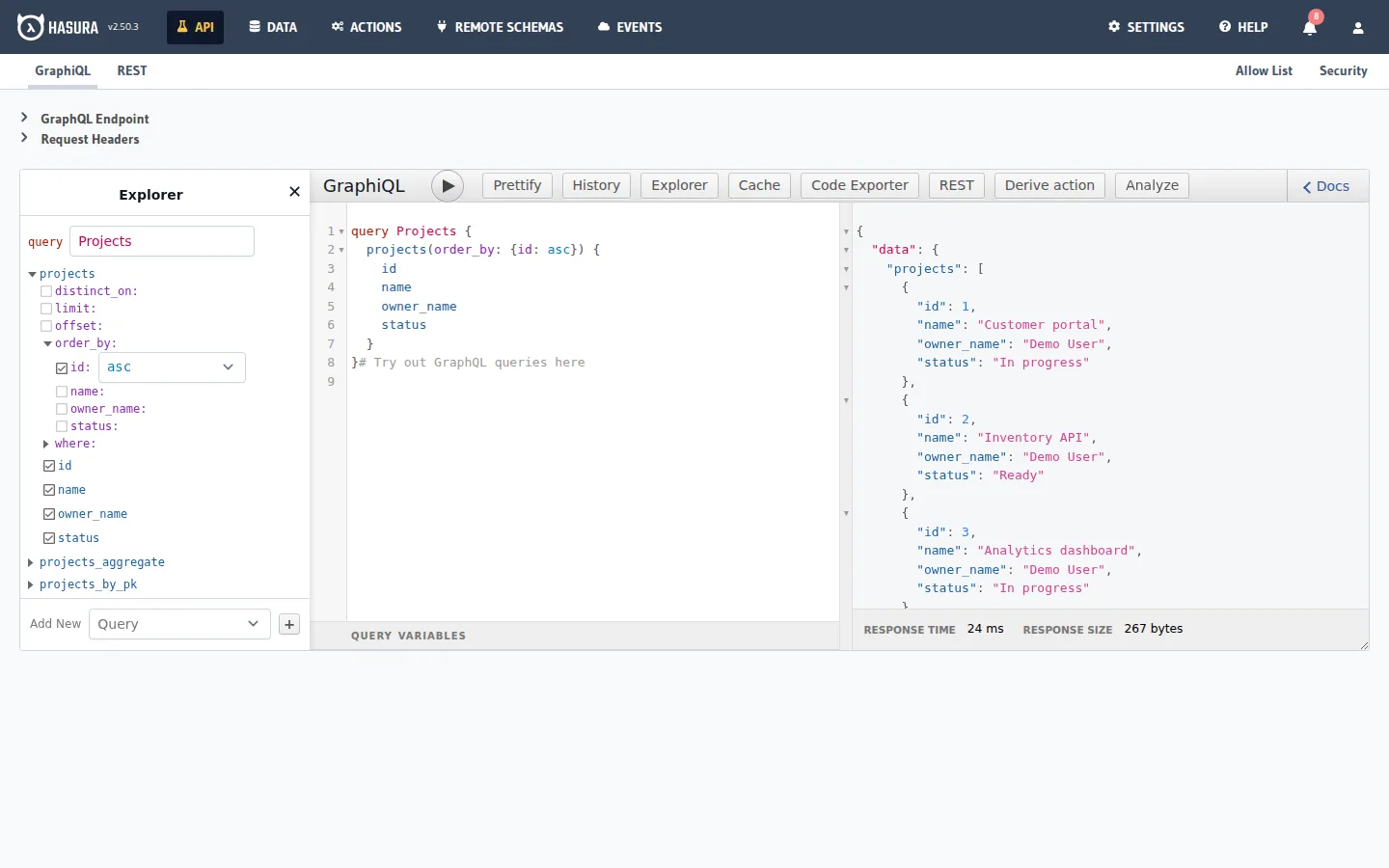Image resolution: width=1389 pixels, height=868 pixels.
Task: Uncheck the owner_name field checkbox
Action: (x=49, y=514)
